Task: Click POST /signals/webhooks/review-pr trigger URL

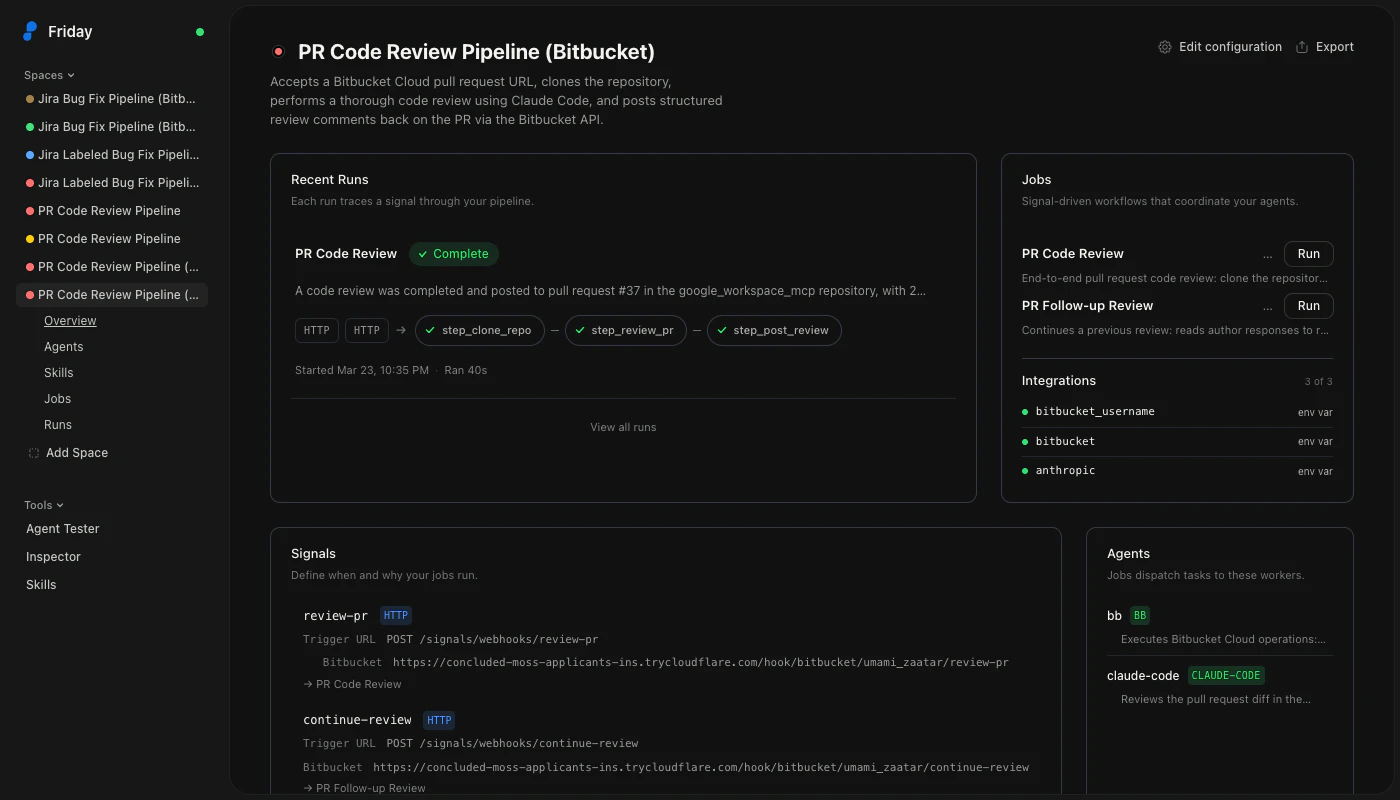Action: pyautogui.click(x=492, y=639)
